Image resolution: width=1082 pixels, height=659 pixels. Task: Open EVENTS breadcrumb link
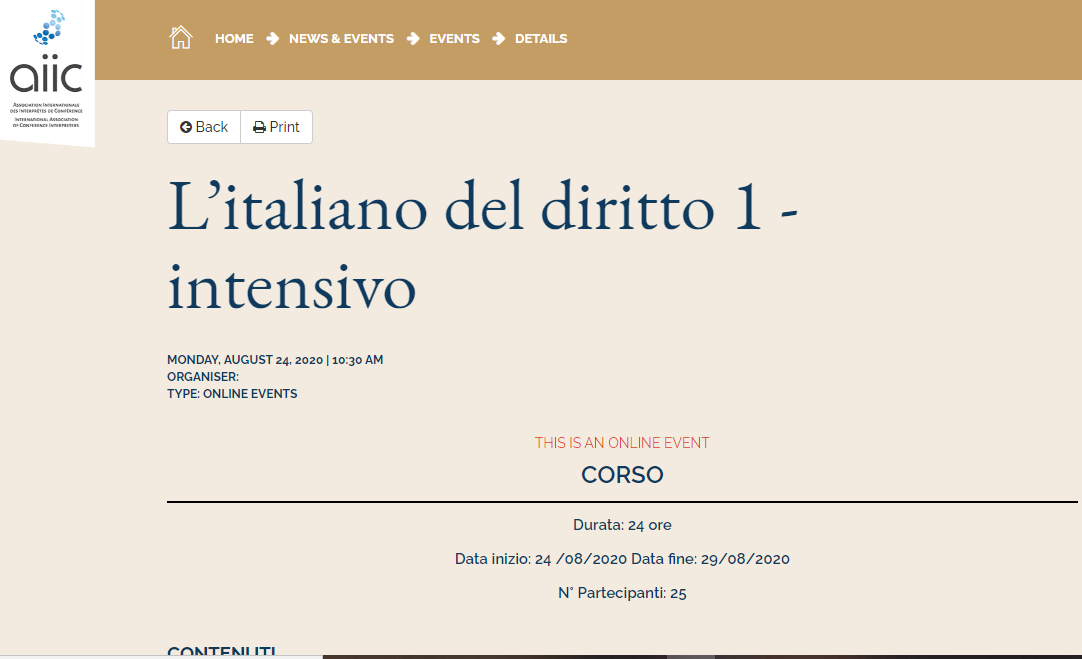454,39
